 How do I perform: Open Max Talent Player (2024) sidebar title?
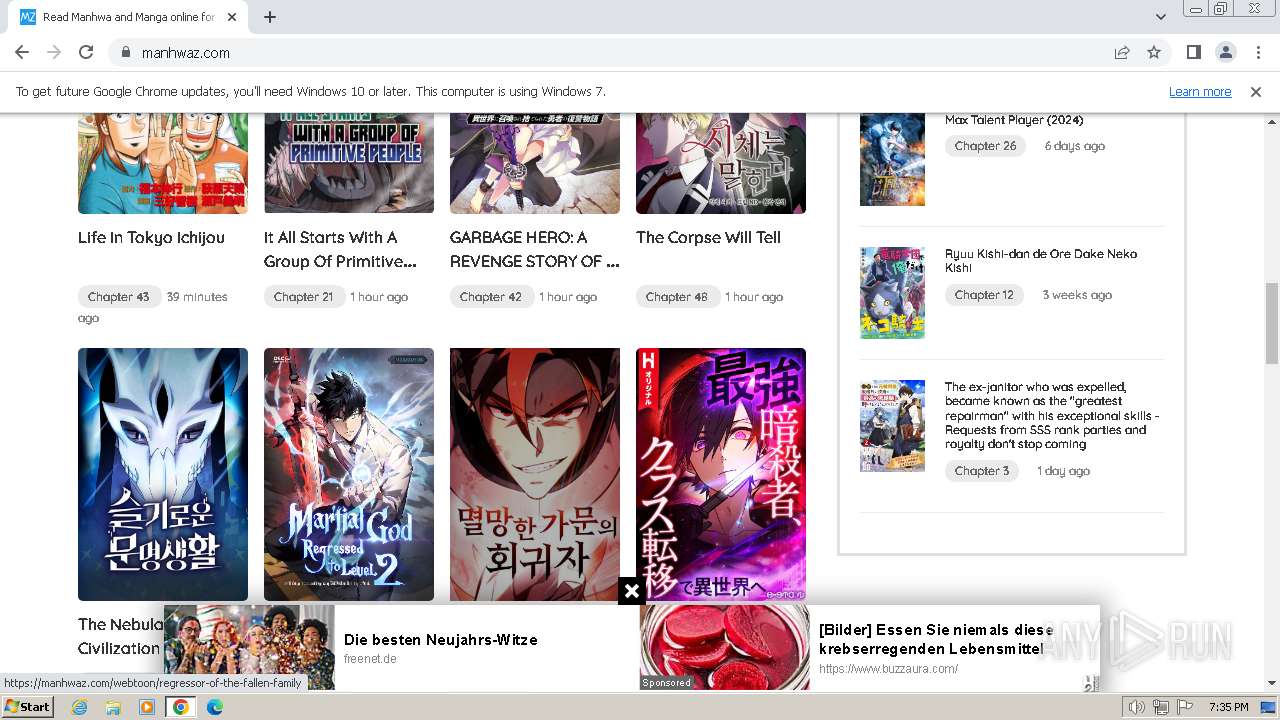click(1014, 120)
